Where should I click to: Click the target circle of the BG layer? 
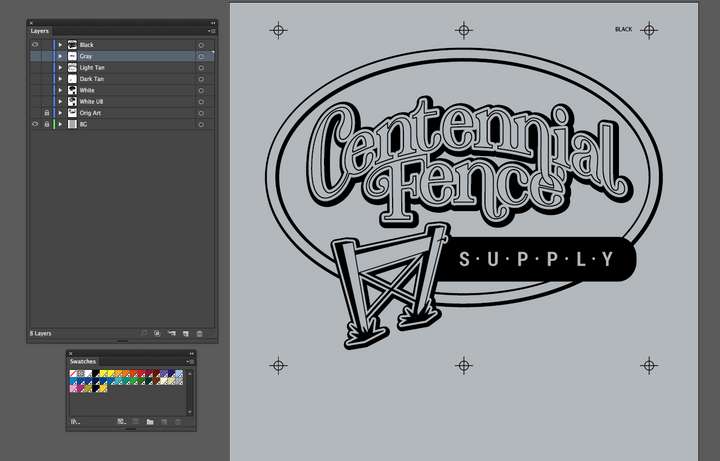pyautogui.click(x=201, y=124)
